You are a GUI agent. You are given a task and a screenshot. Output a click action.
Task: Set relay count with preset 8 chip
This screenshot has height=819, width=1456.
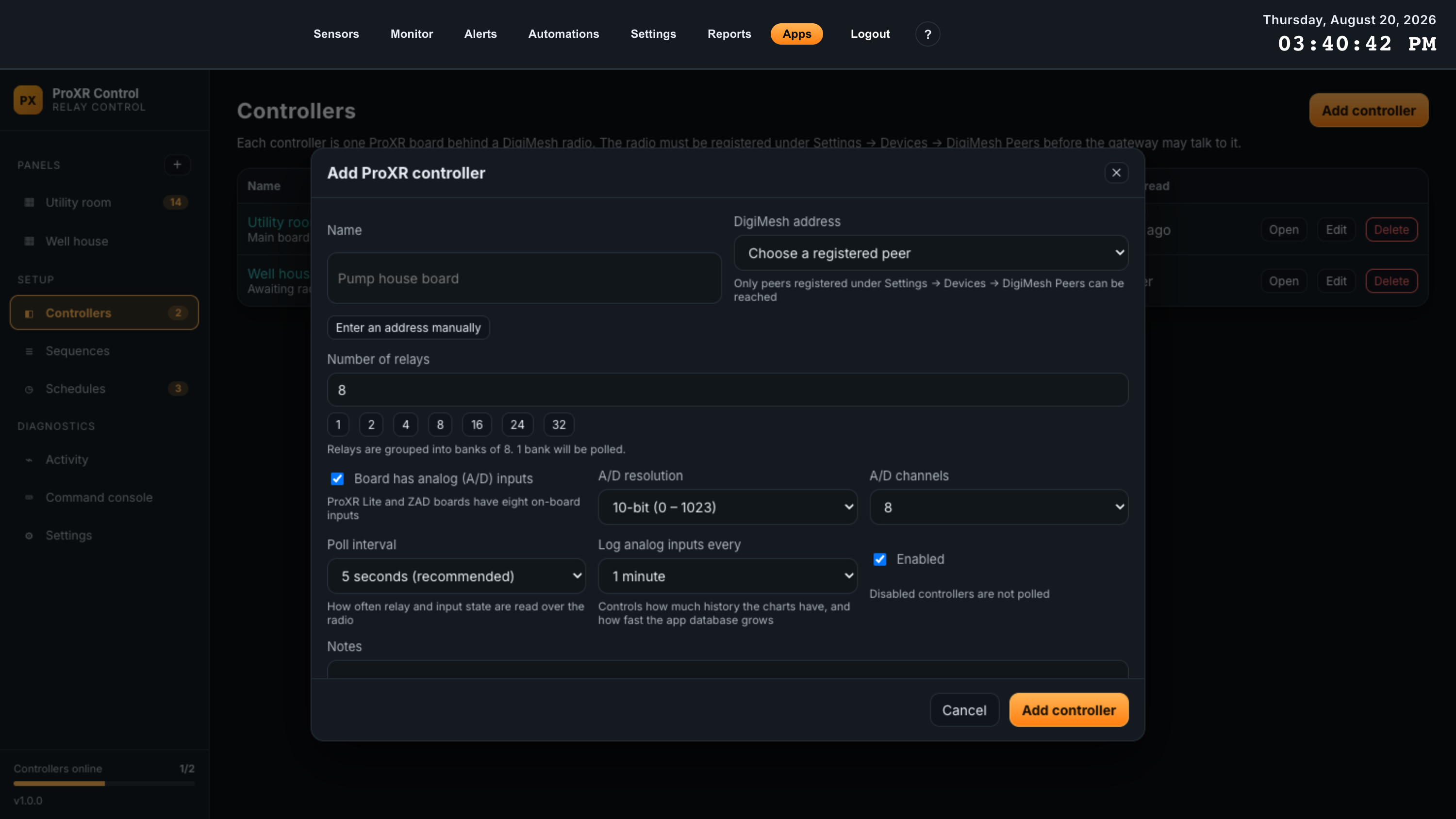pos(440,425)
